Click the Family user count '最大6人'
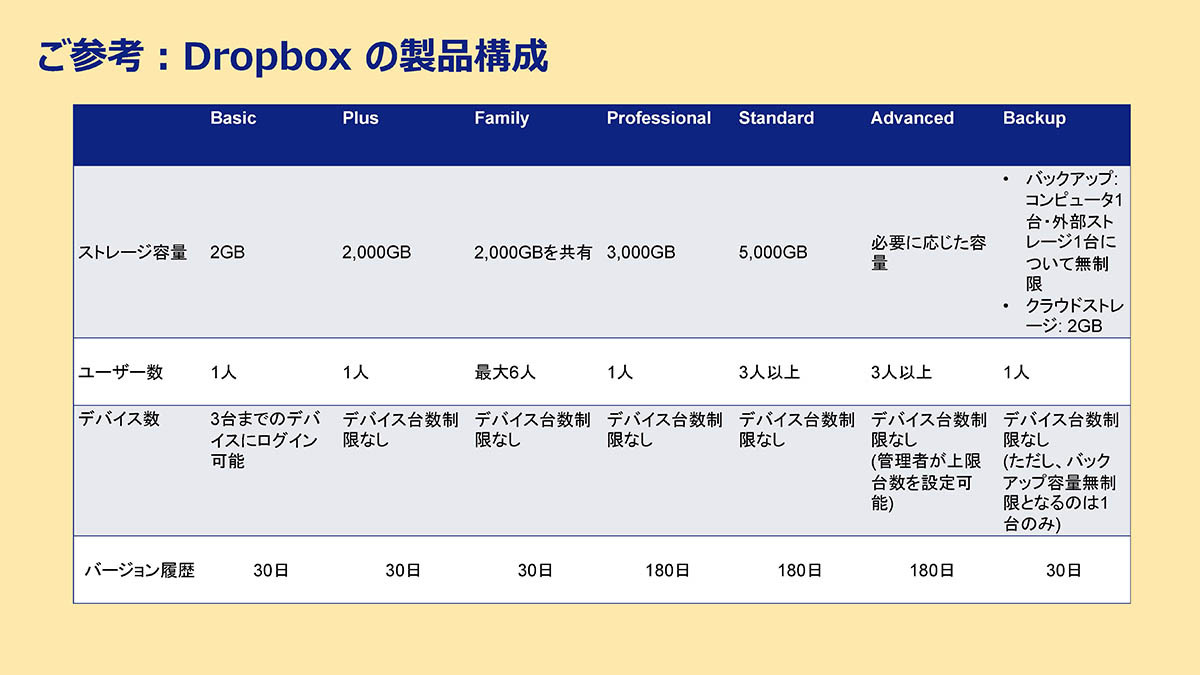 tap(505, 372)
